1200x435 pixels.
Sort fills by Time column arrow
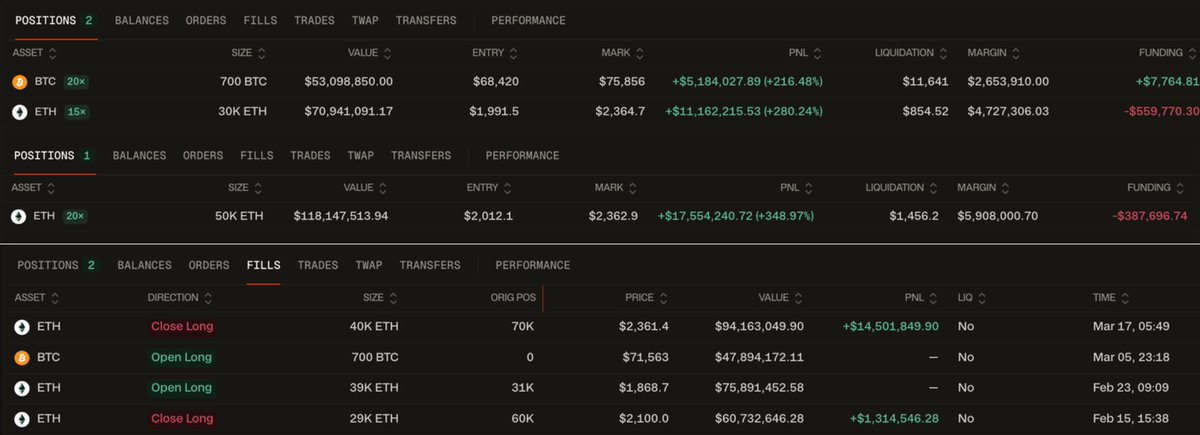(1127, 298)
